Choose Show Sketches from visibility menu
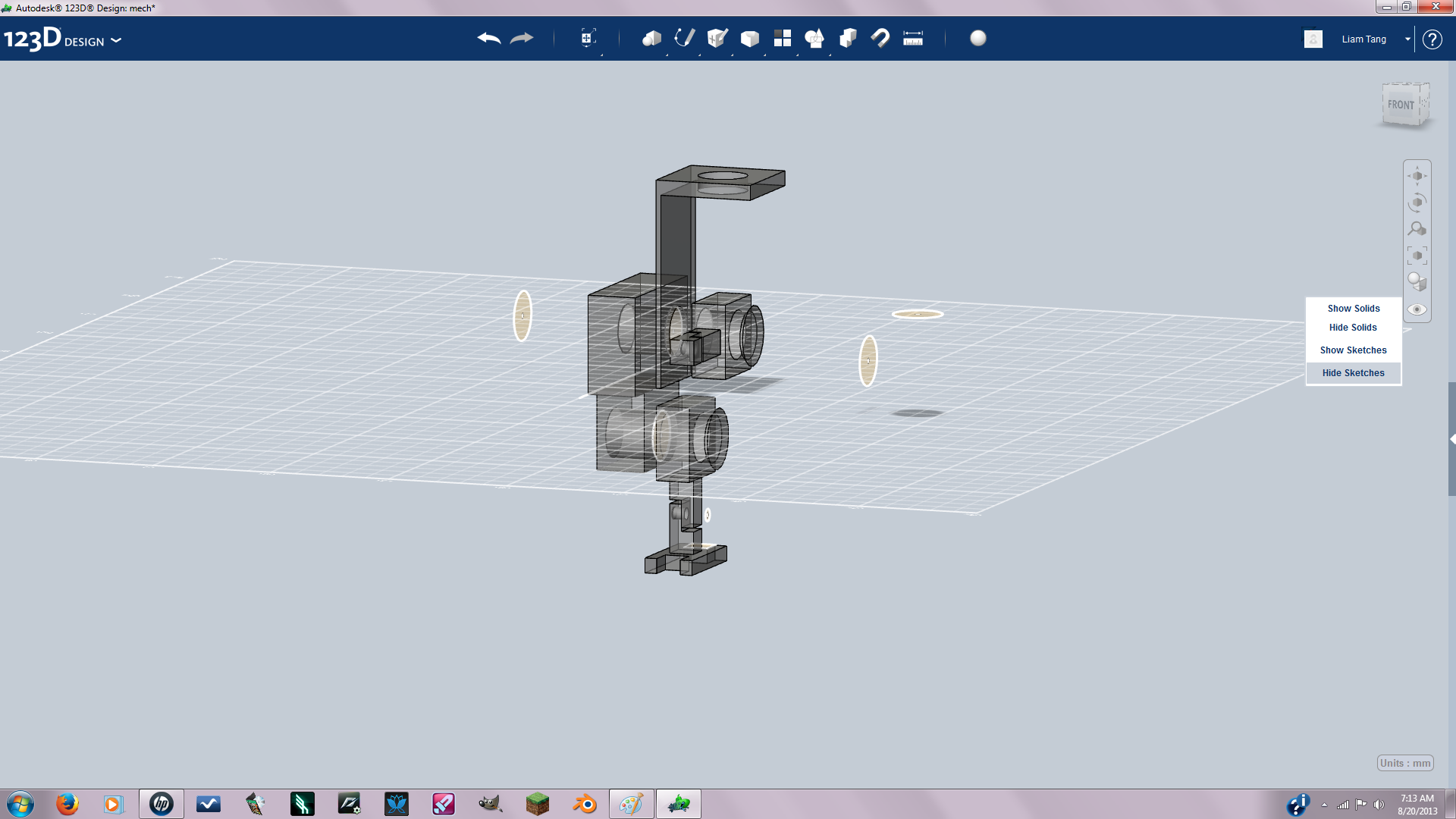 [x=1353, y=350]
